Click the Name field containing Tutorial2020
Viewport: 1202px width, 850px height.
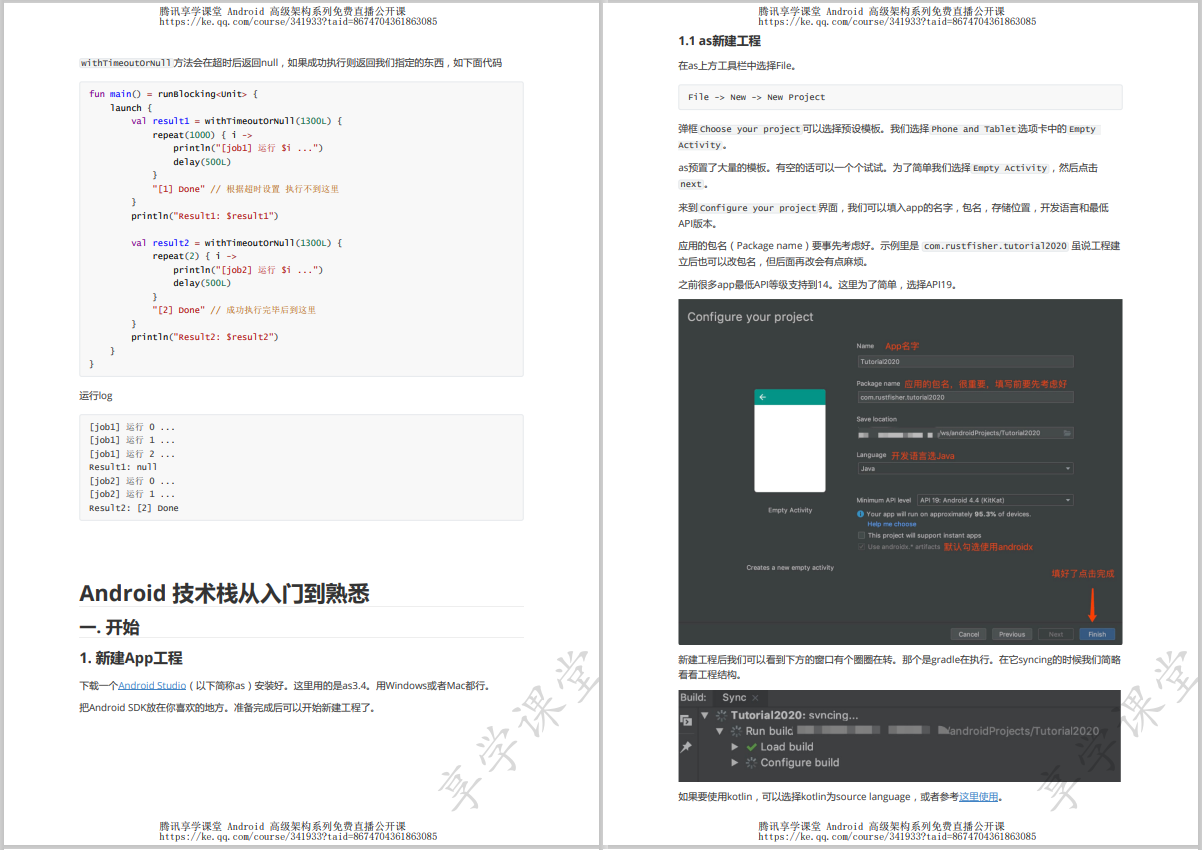965,362
